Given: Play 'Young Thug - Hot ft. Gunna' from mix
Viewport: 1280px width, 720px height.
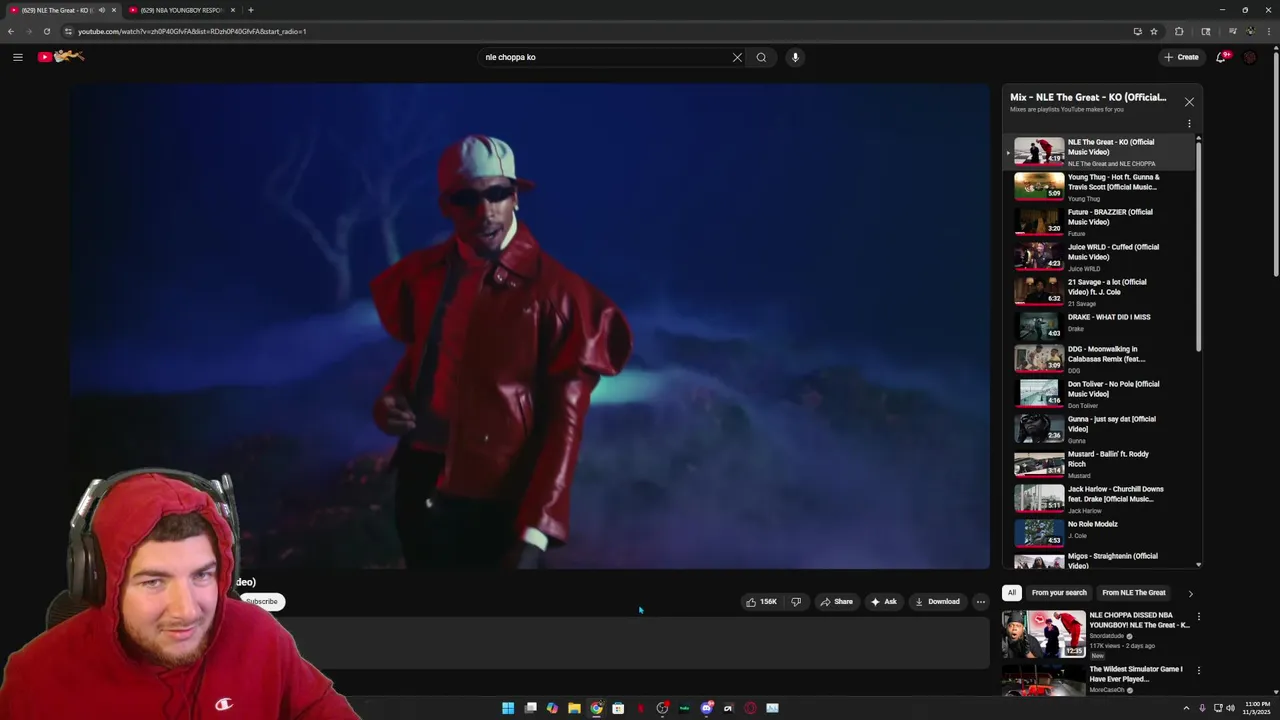Looking at the screenshot, I should point(1098,187).
